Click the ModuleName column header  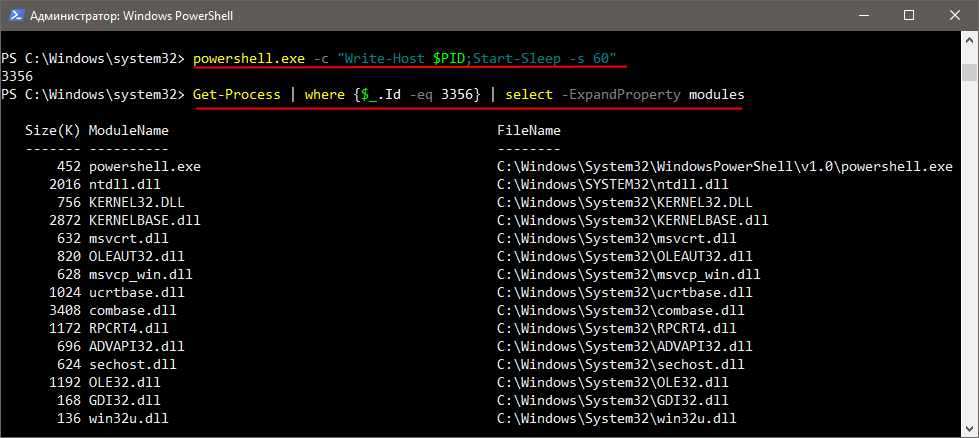[128, 130]
